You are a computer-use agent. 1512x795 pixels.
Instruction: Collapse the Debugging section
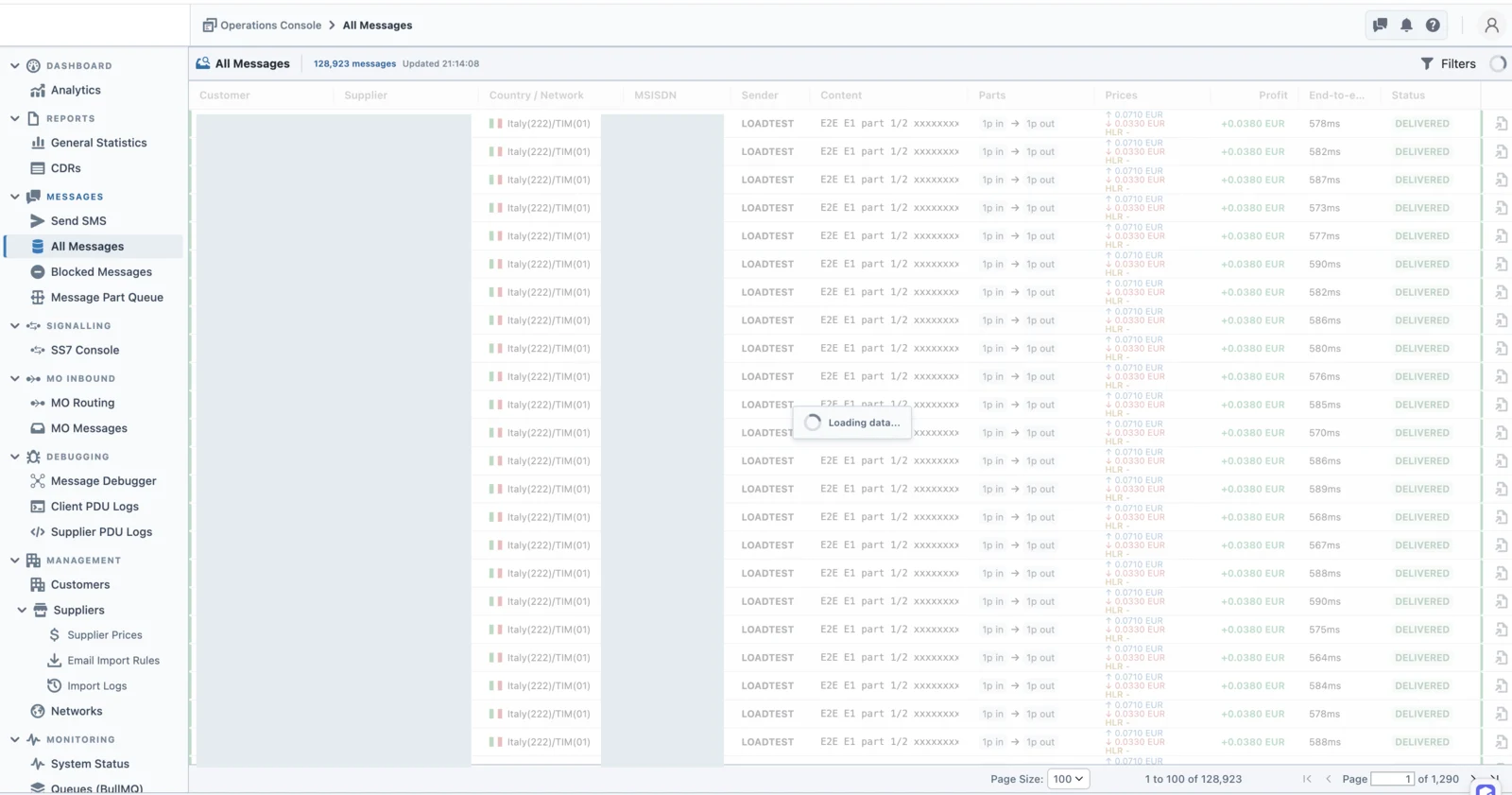(15, 457)
